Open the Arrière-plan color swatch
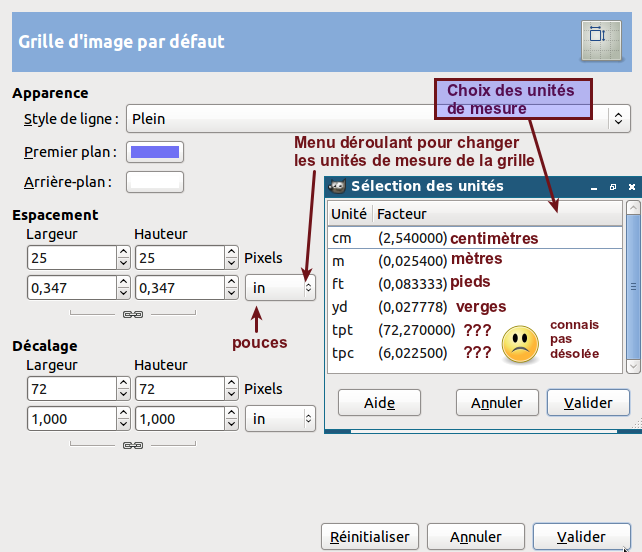The width and height of the screenshot is (642, 552). tap(155, 182)
